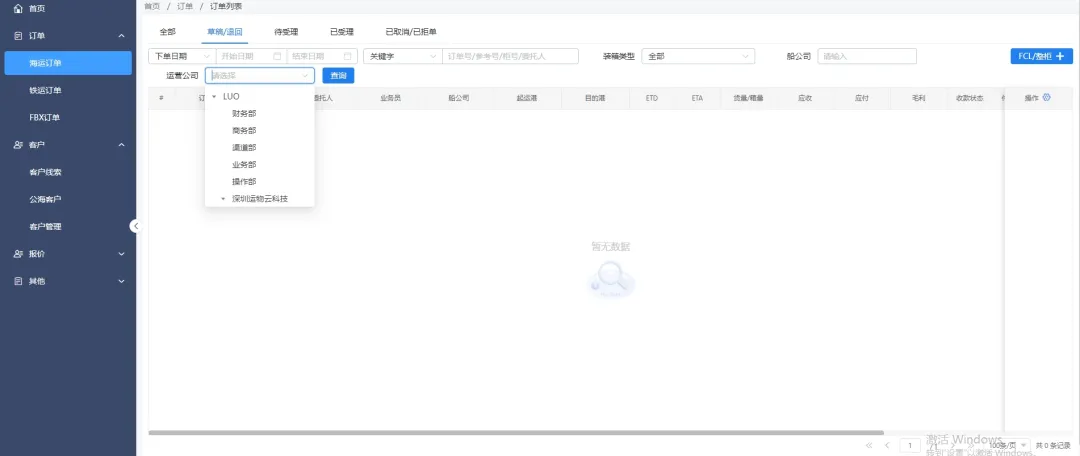
Task: Open the 装箱类型 dropdown showing 全部
Action: click(x=698, y=56)
